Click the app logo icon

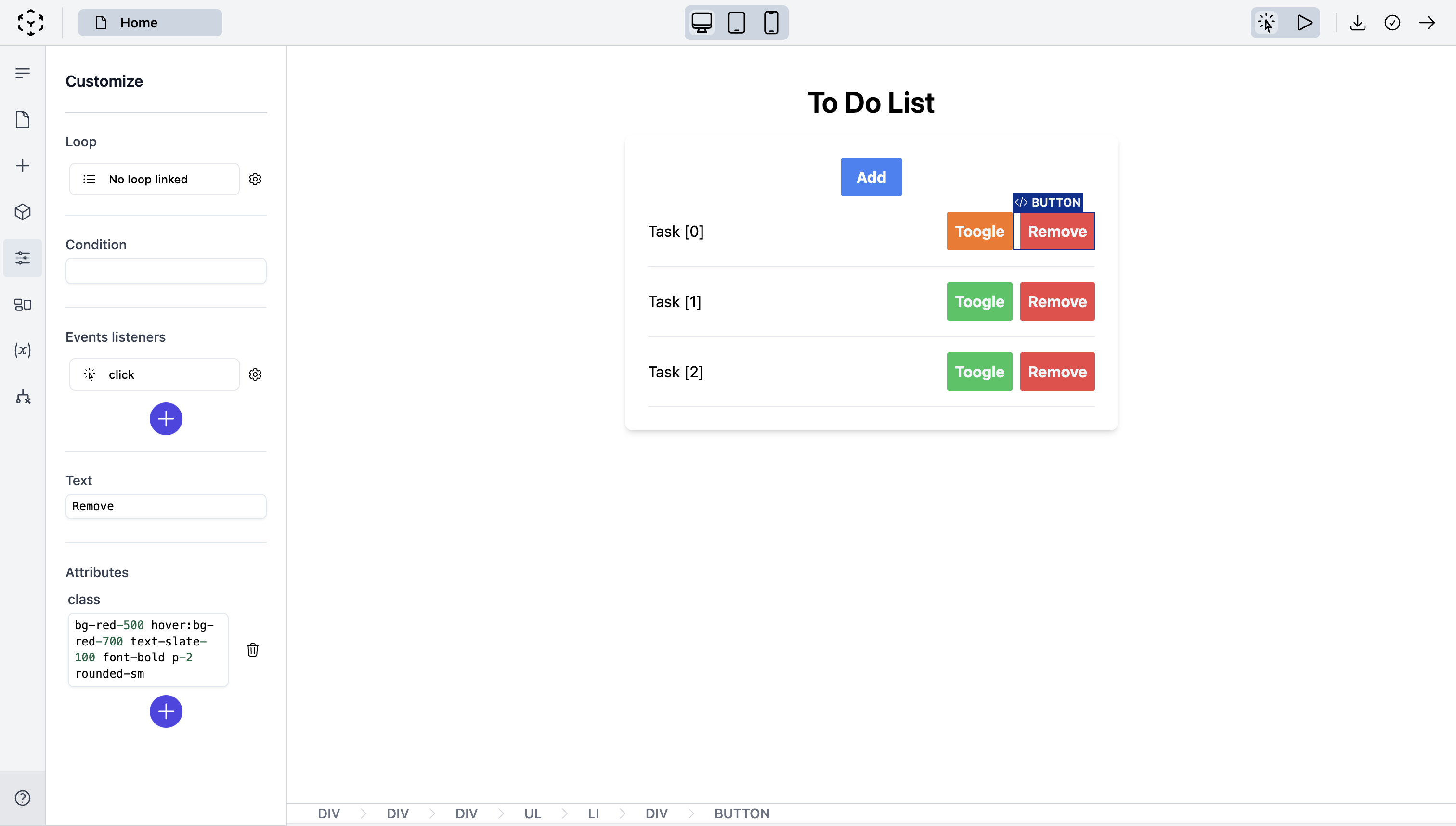tap(31, 23)
